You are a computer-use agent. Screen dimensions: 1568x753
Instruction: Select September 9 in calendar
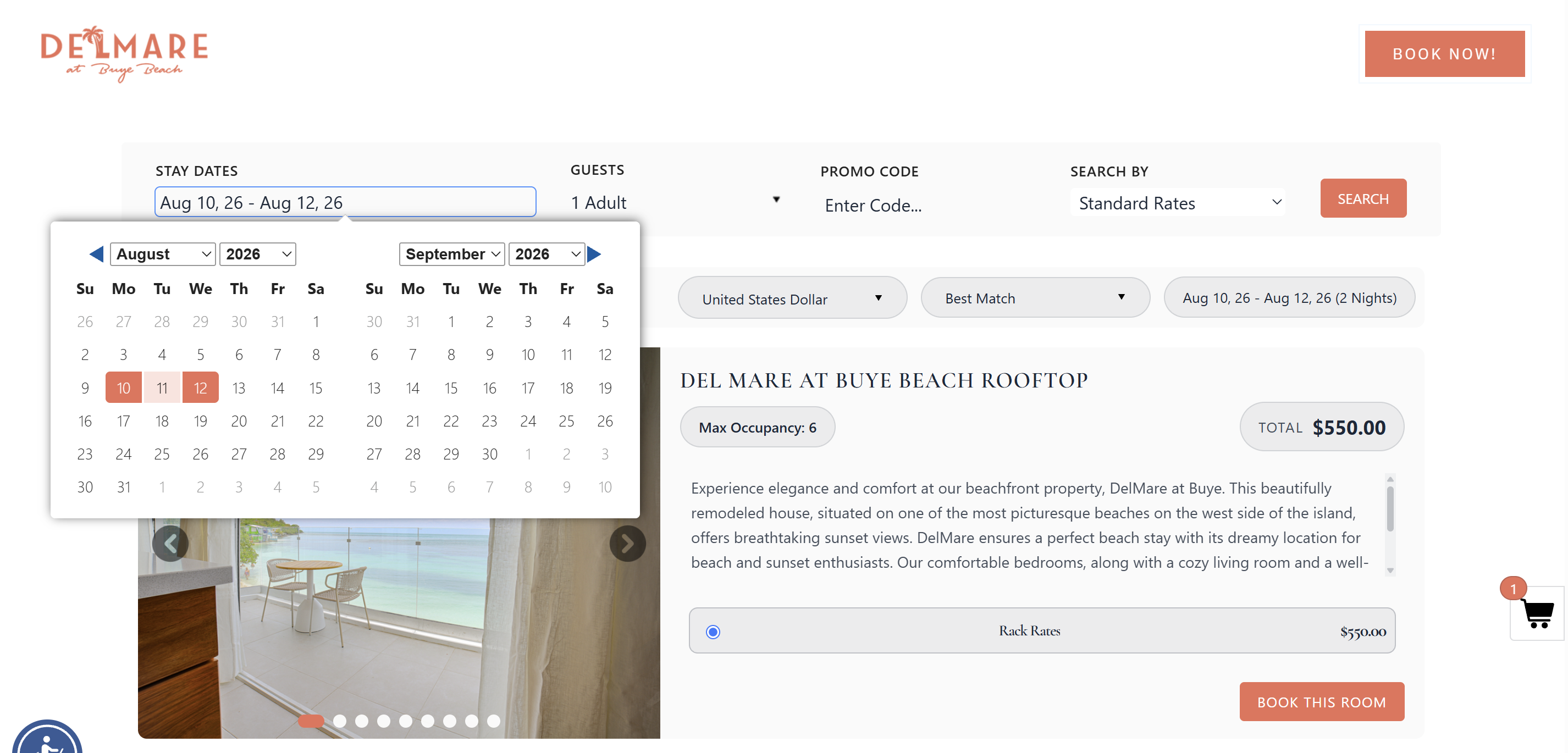[x=489, y=355]
